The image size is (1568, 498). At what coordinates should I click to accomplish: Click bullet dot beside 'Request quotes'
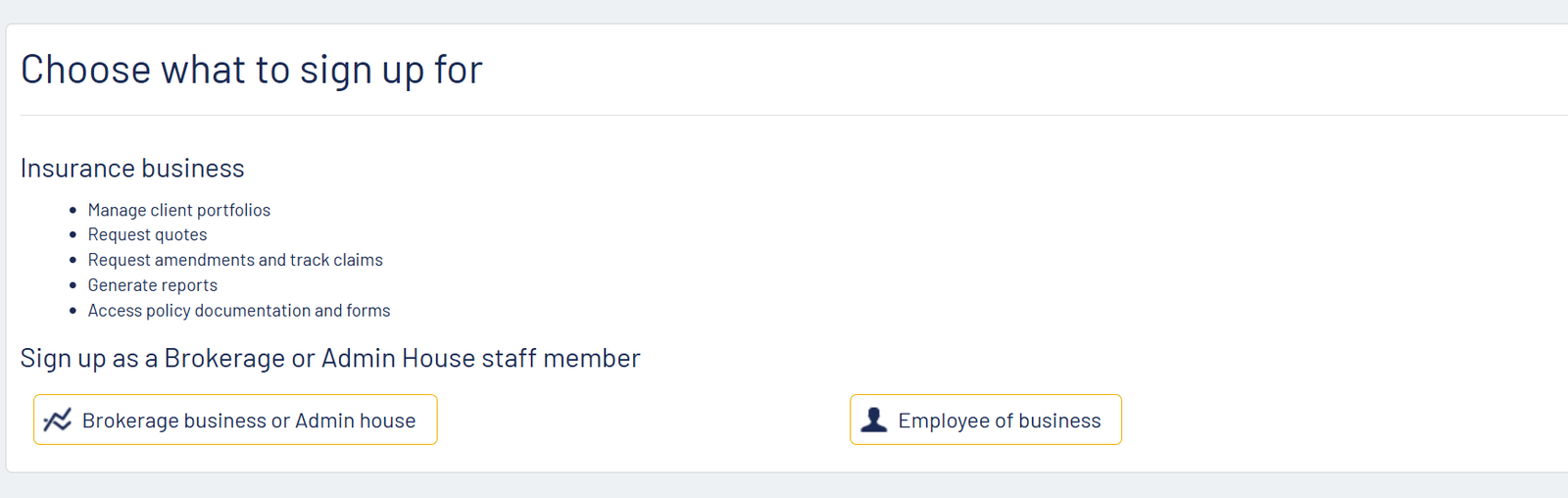73,235
